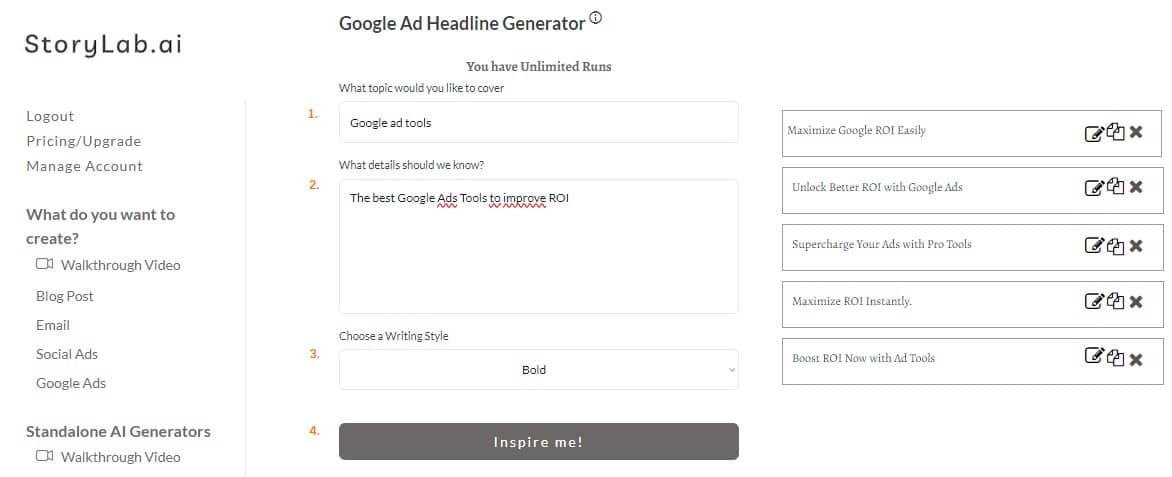Open the Logout link
The image size is (1172, 477).
(50, 116)
